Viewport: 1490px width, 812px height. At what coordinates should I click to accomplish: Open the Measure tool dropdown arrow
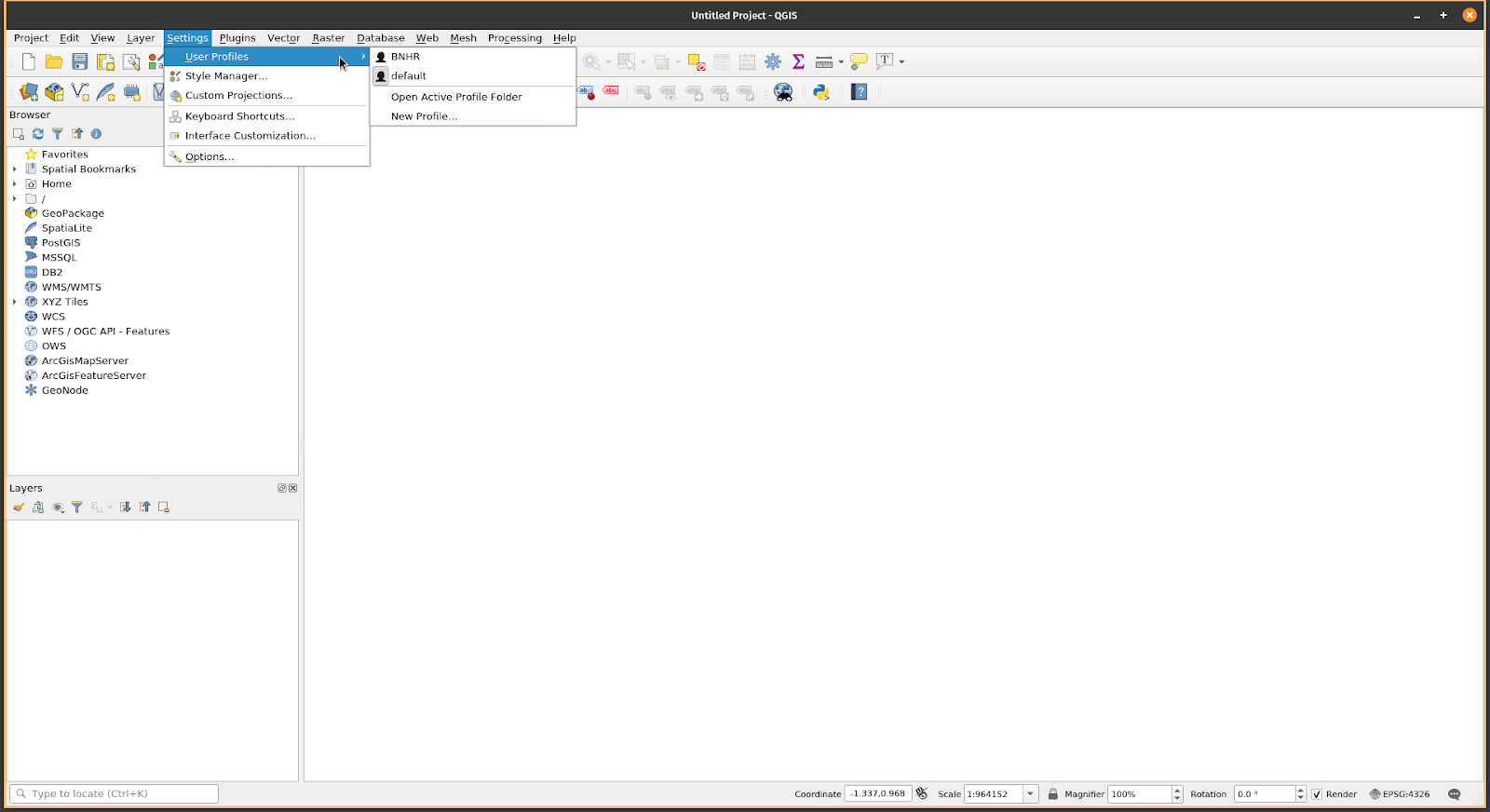click(841, 62)
